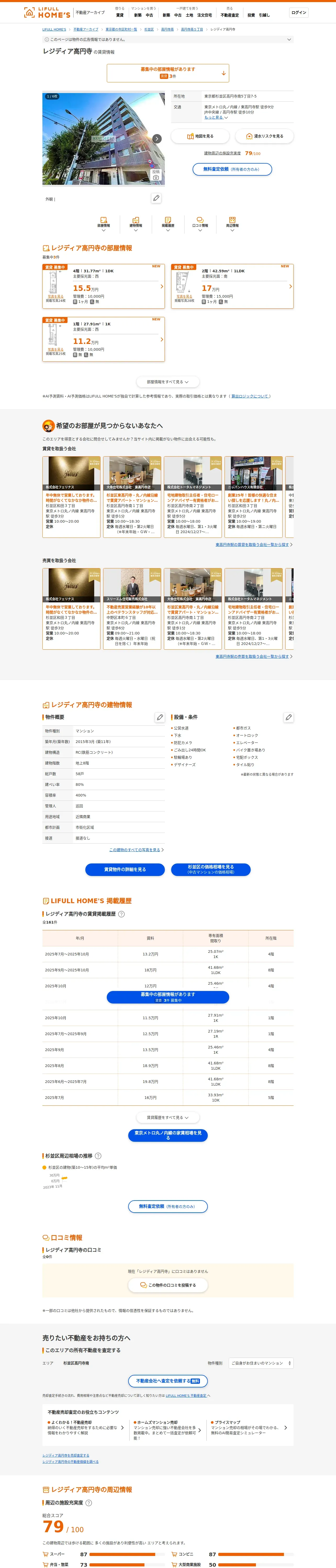Image resolution: width=336 pixels, height=1568 pixels.
Task: Open the 2階 17万円 room chevron
Action: click(x=290, y=286)
